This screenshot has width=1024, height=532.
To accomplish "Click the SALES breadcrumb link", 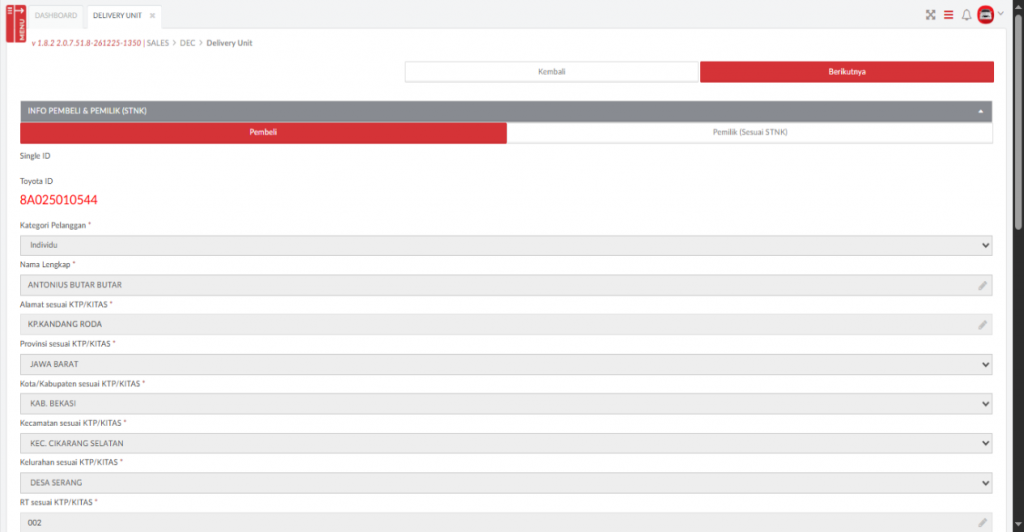I will pyautogui.click(x=158, y=44).
